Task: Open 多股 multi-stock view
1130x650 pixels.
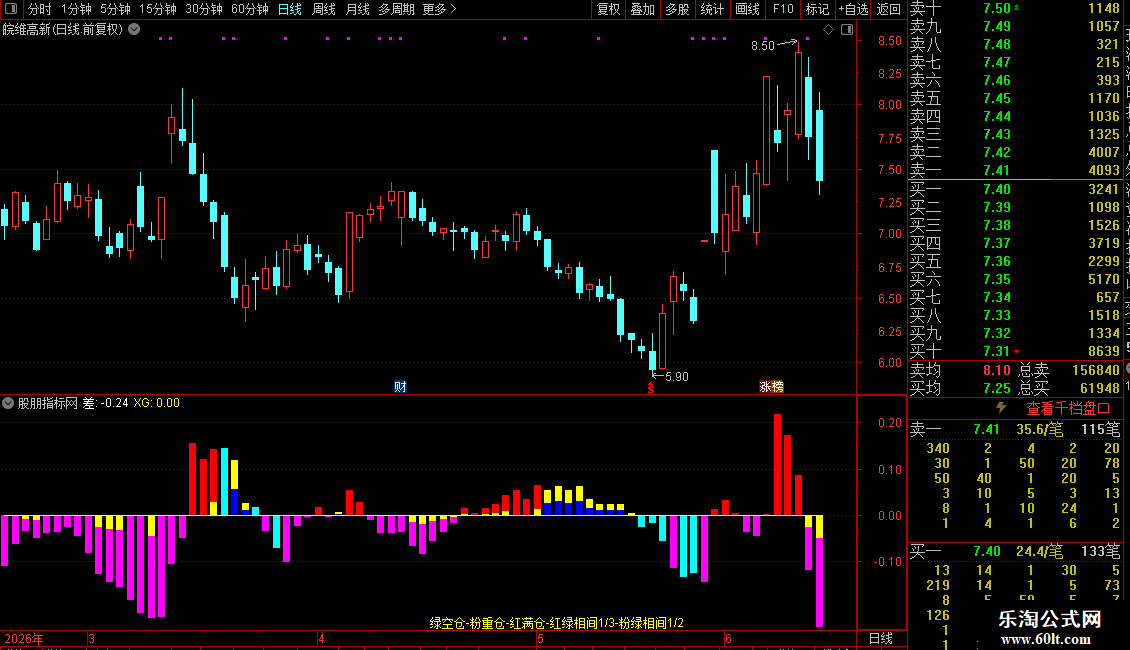Action: coord(677,9)
